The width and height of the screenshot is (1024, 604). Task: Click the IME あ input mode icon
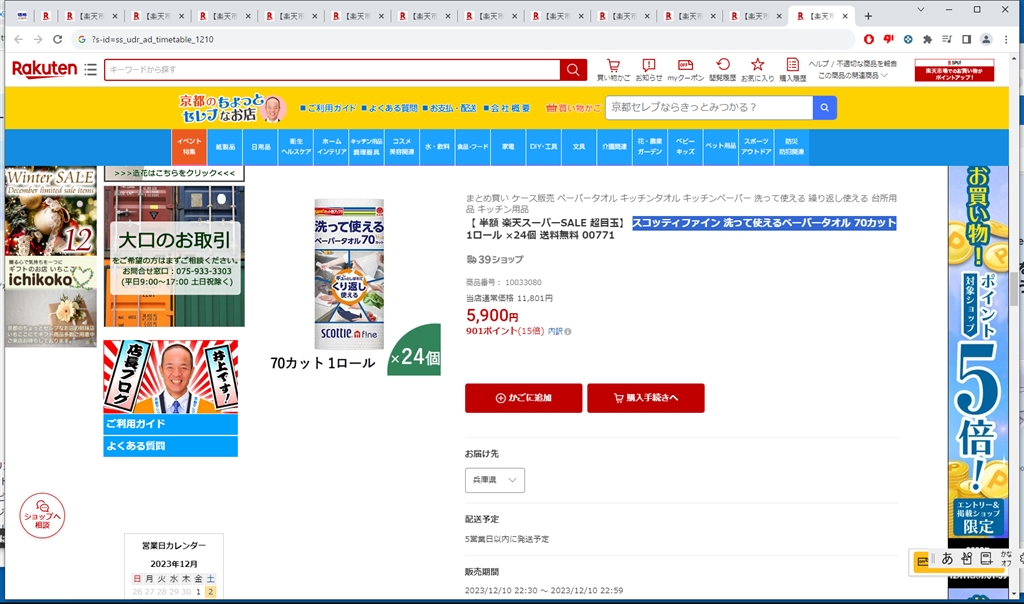tap(947, 558)
